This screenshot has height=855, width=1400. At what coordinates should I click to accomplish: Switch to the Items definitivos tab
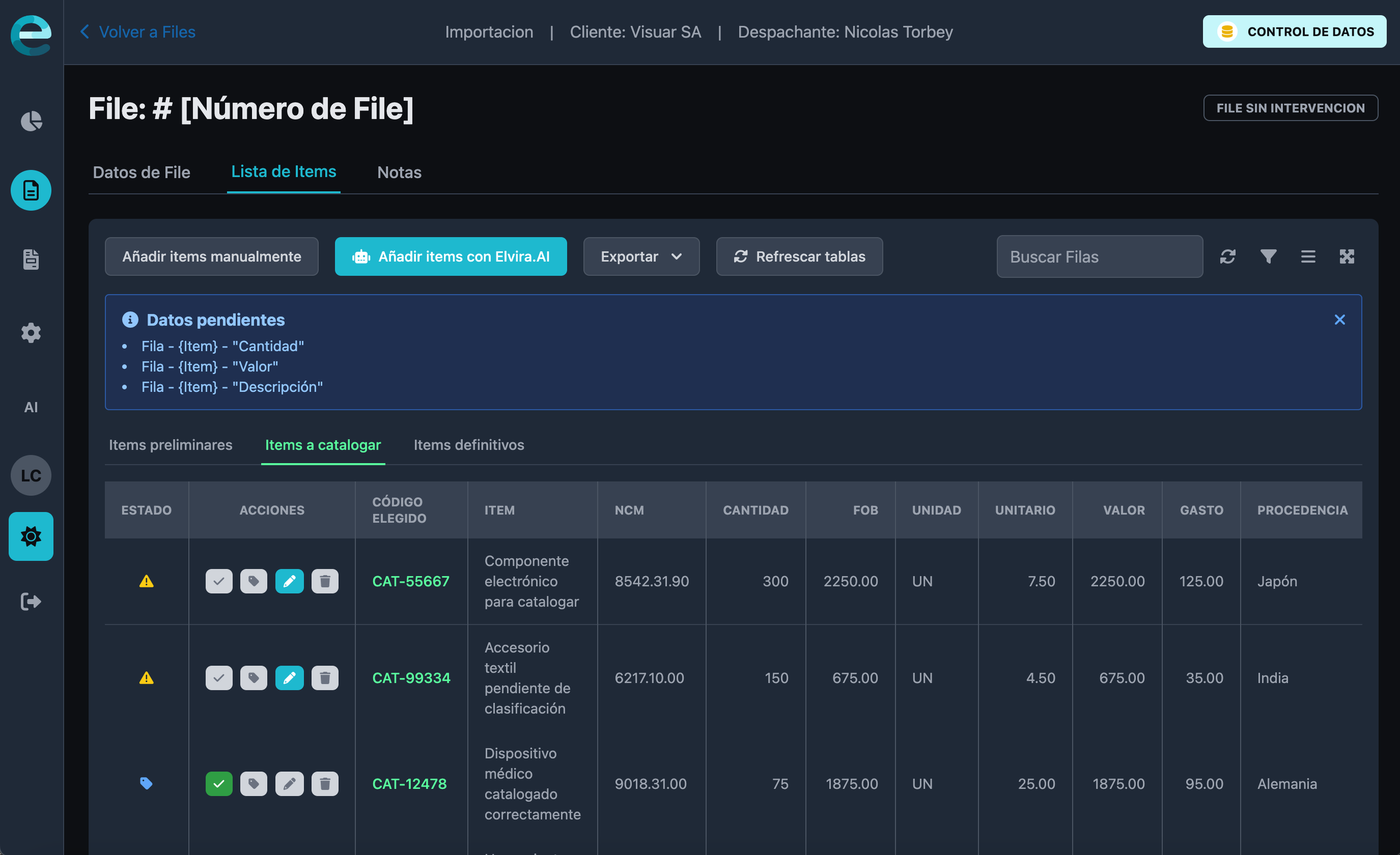(468, 445)
